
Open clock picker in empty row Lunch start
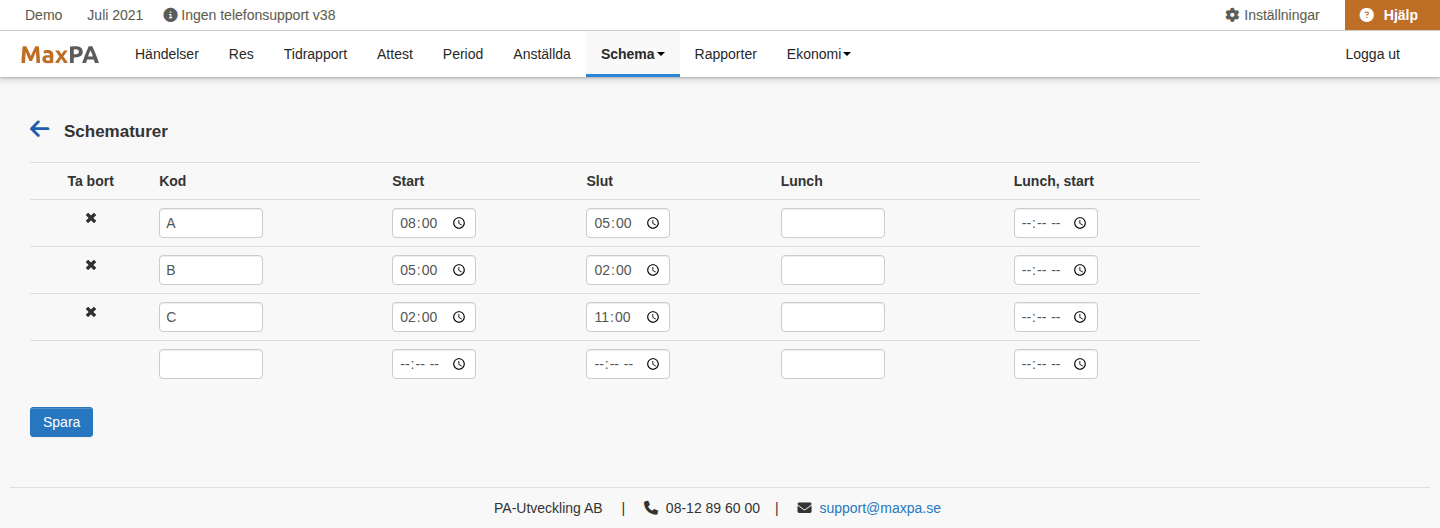(x=1080, y=364)
